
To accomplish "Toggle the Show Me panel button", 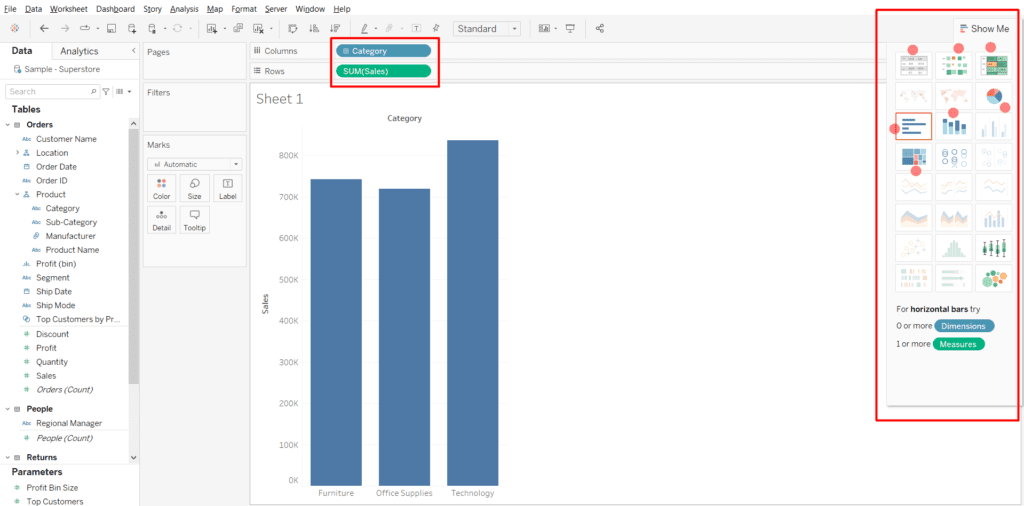I will [984, 29].
